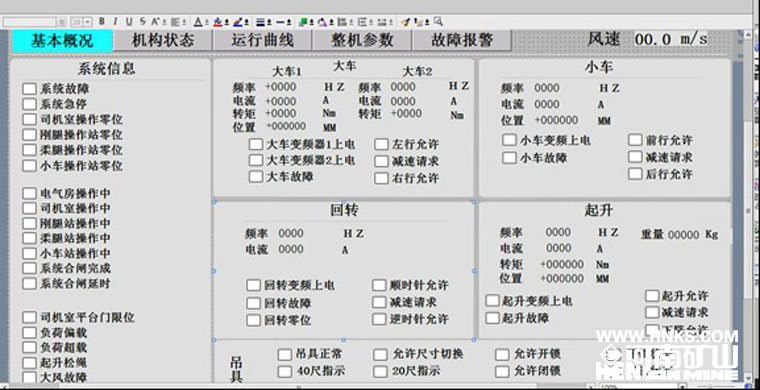Screen dimensions: 760x390
Task: Click the line color pen icon
Action: pos(238,22)
